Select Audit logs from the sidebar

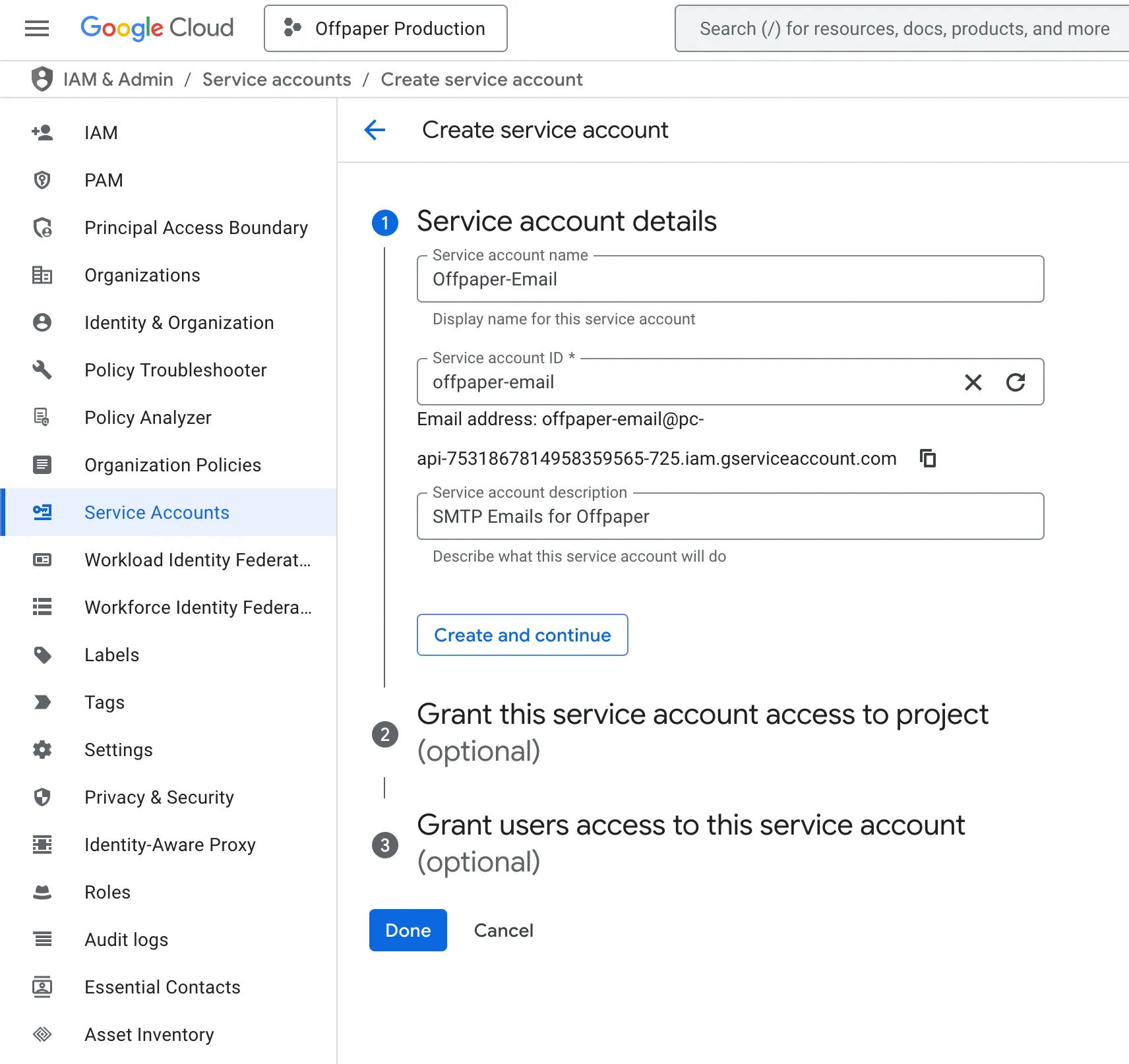click(x=126, y=939)
